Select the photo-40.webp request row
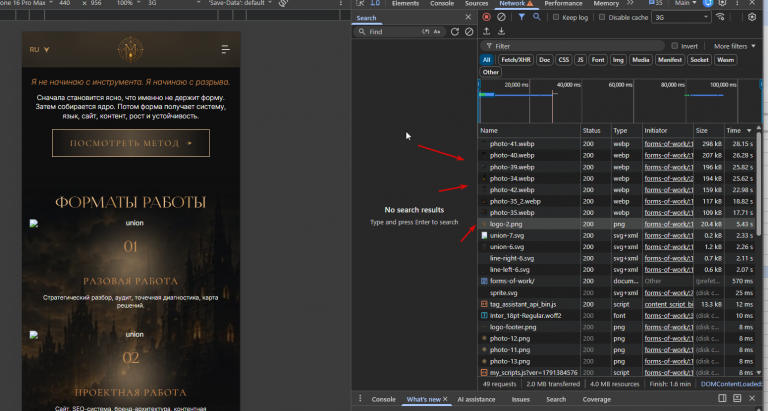The width and height of the screenshot is (768, 411). [617, 155]
